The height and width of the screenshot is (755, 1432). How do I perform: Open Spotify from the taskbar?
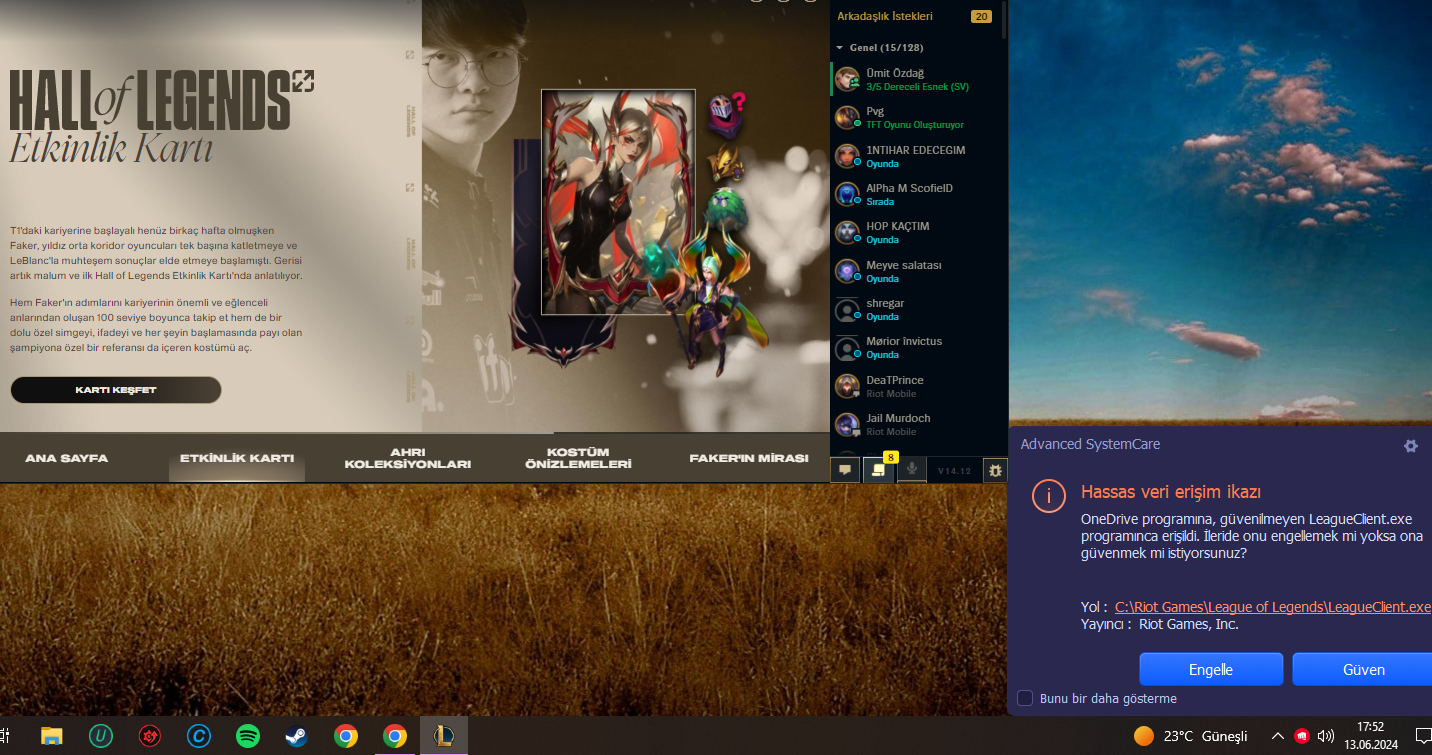tap(248, 736)
